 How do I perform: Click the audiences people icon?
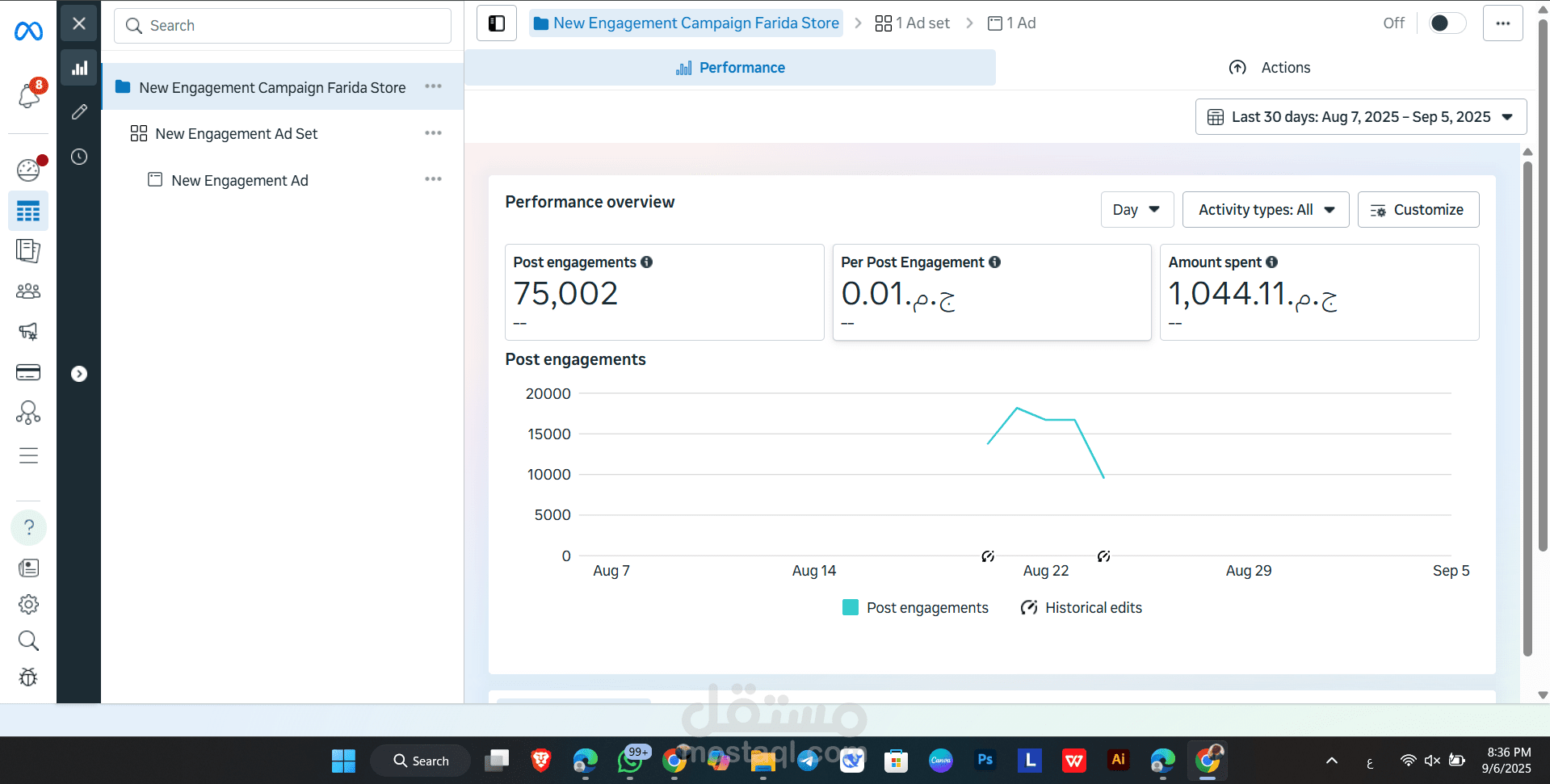point(28,291)
